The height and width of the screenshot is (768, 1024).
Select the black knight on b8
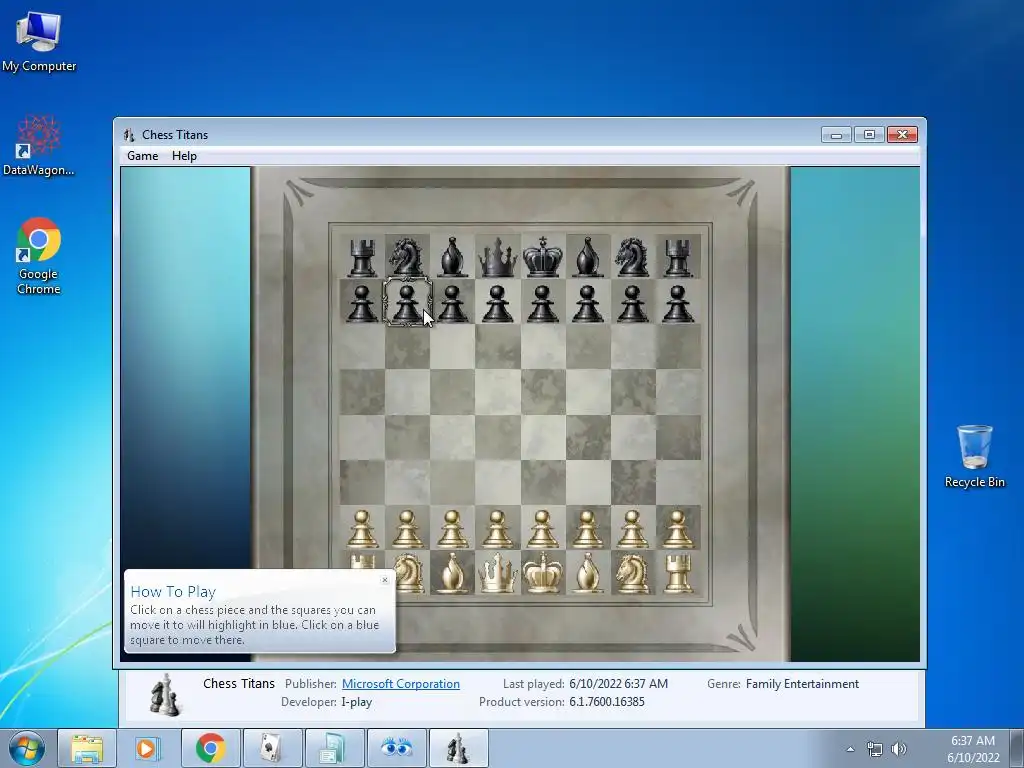[x=406, y=257]
